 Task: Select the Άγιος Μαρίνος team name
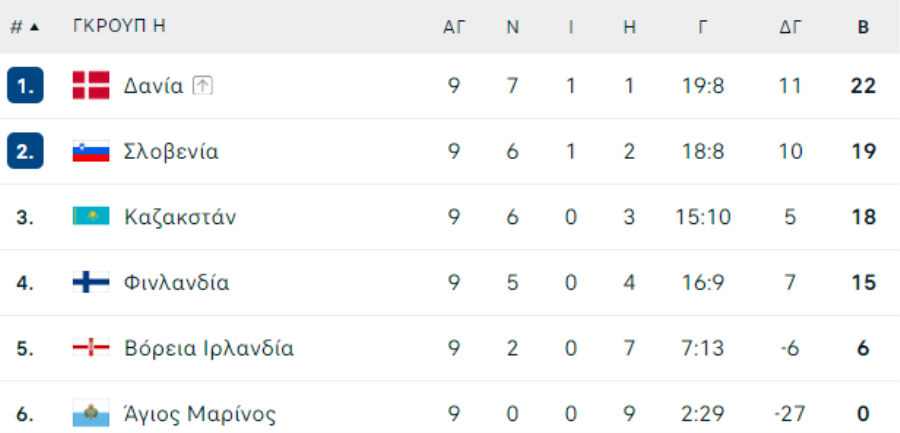199,414
